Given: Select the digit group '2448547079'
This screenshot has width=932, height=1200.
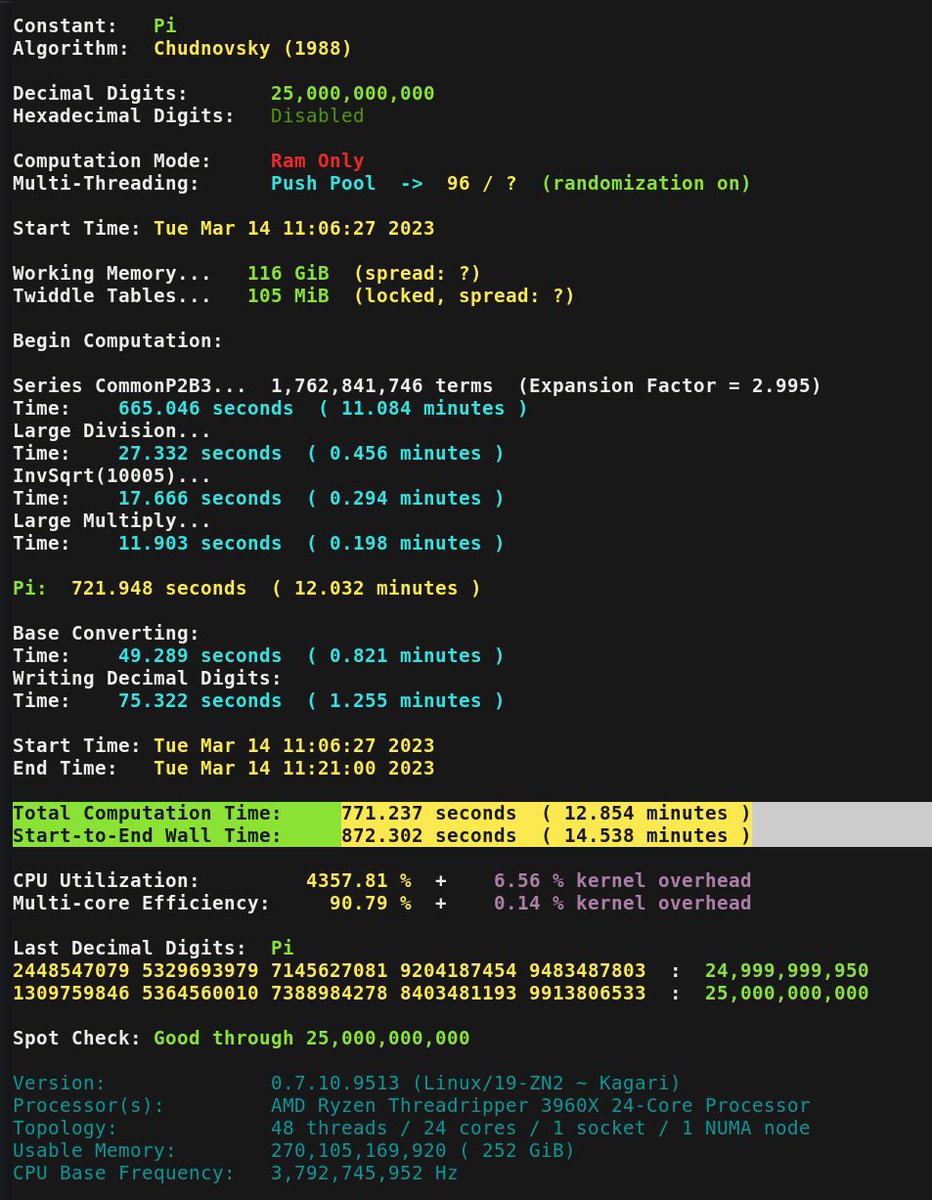Looking at the screenshot, I should pyautogui.click(x=71, y=970).
